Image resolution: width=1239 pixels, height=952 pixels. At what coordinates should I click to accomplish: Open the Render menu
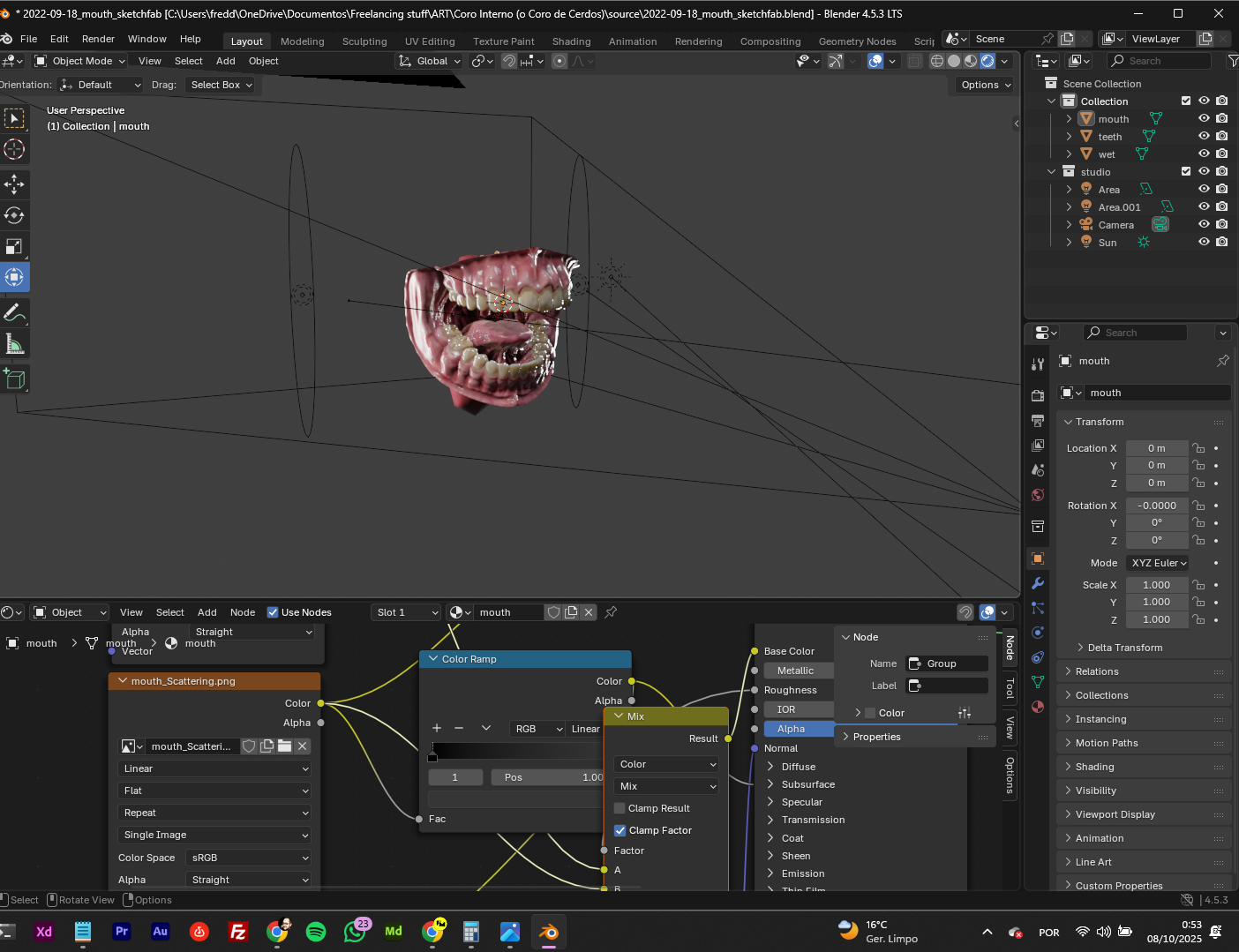pos(98,38)
